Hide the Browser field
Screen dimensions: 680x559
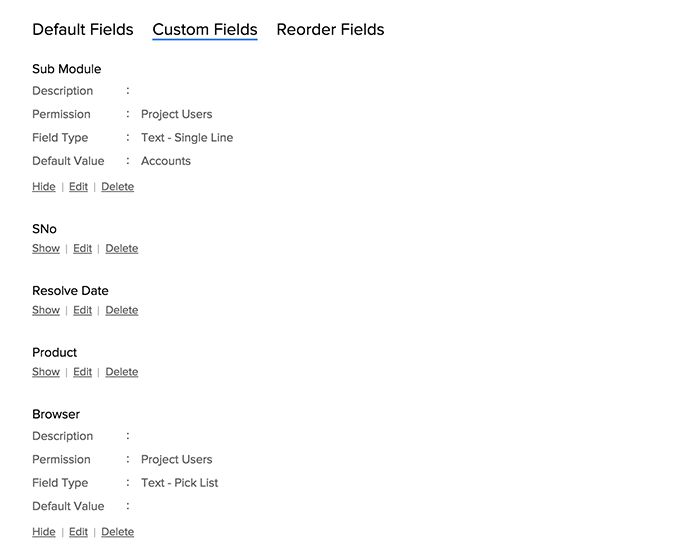pyautogui.click(x=44, y=533)
